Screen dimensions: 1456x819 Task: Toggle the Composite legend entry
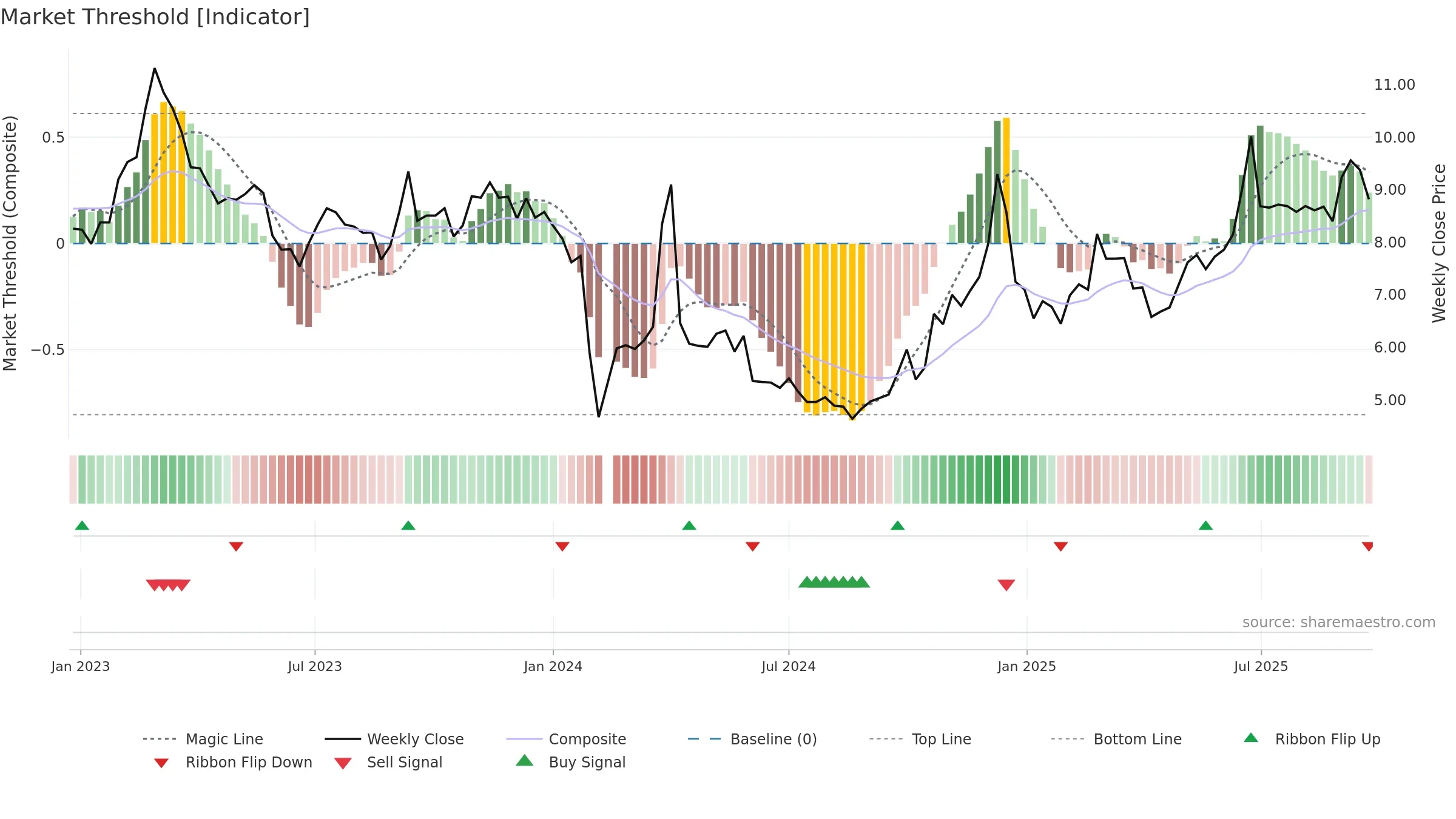pos(566,739)
